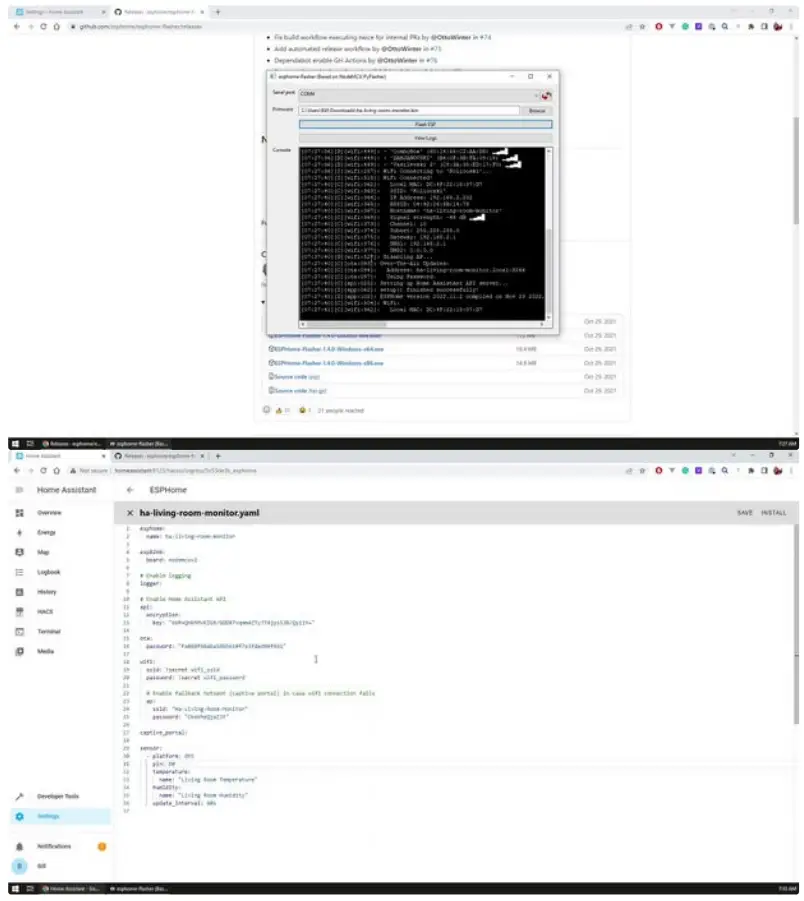
Task: Click the Home Assistant sidebar title
Action: pos(67,490)
